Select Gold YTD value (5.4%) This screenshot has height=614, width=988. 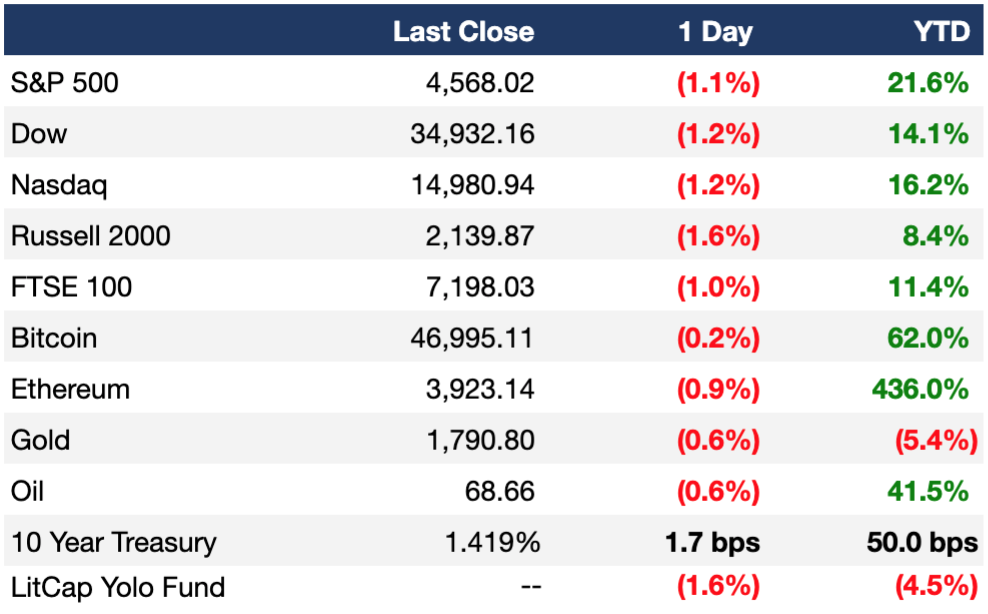click(936, 440)
